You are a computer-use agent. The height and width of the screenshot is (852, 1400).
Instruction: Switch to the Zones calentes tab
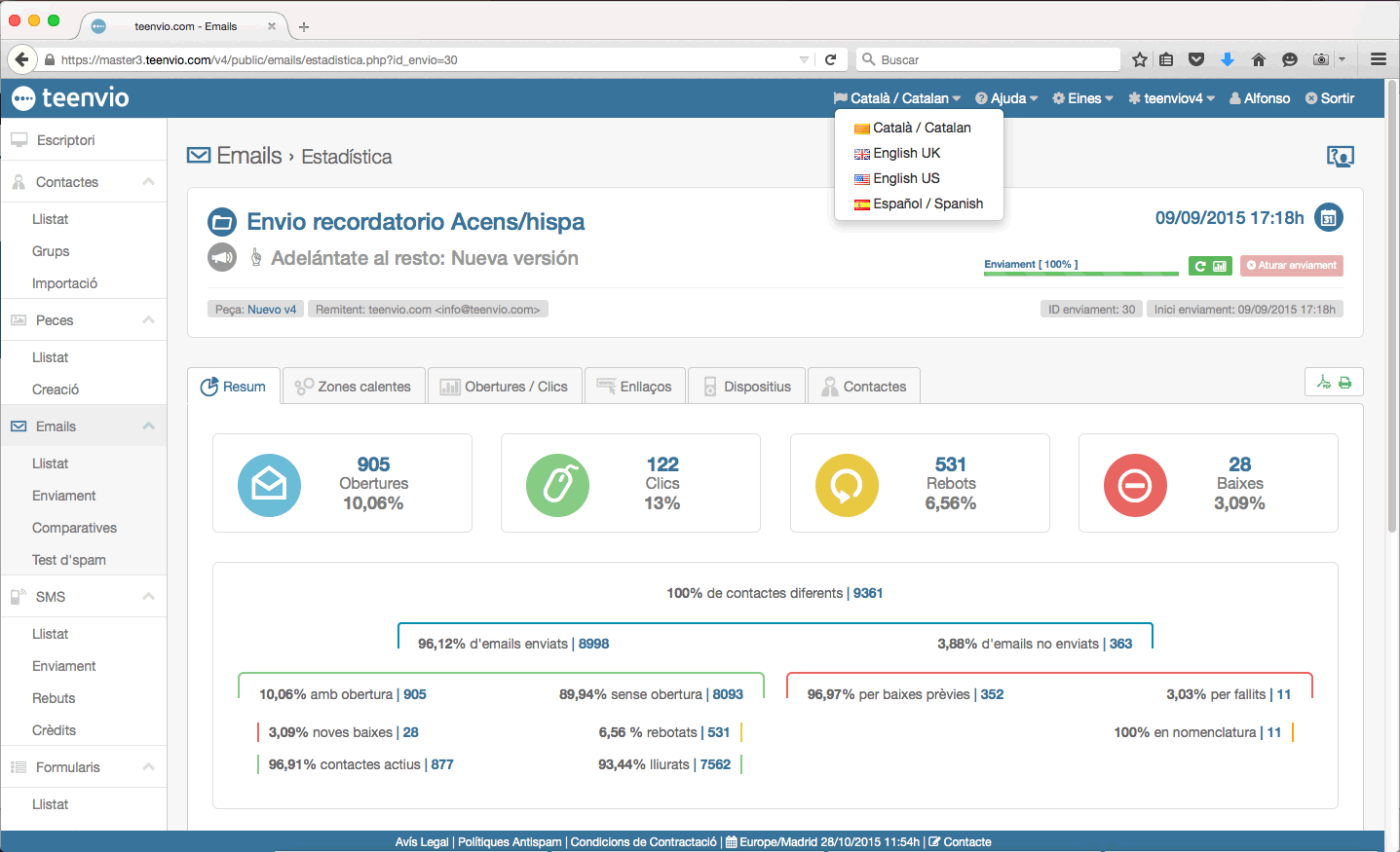click(354, 387)
